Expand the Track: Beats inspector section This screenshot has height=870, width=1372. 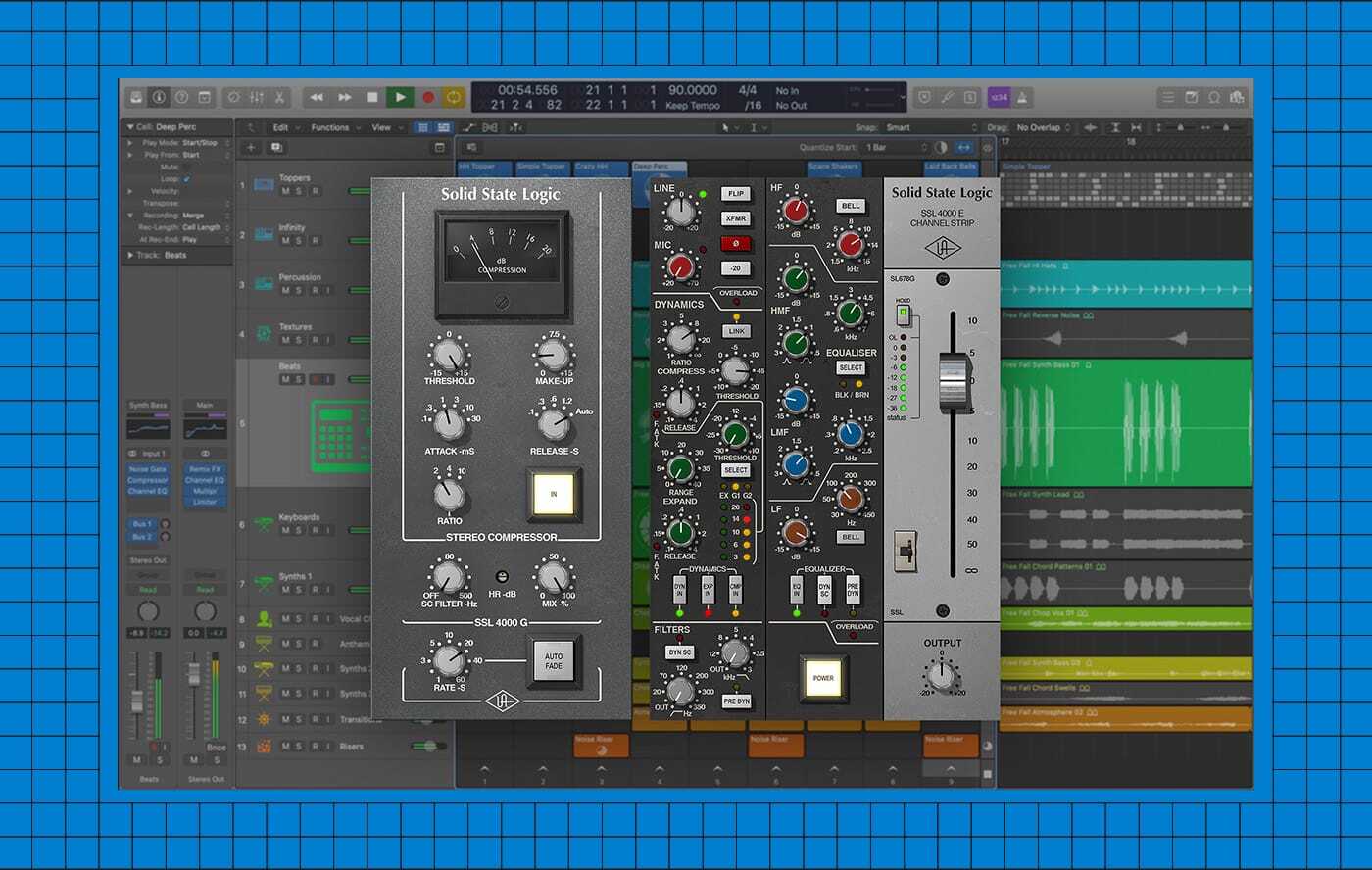(x=129, y=255)
